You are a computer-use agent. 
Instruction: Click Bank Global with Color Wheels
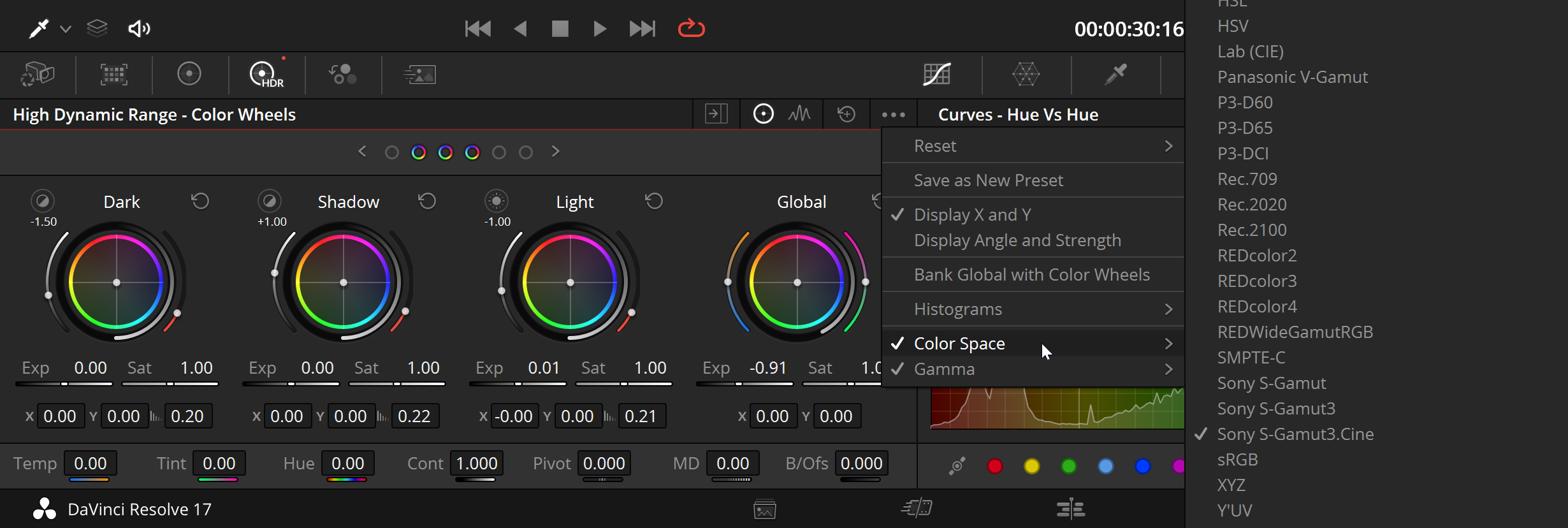pos(1033,275)
